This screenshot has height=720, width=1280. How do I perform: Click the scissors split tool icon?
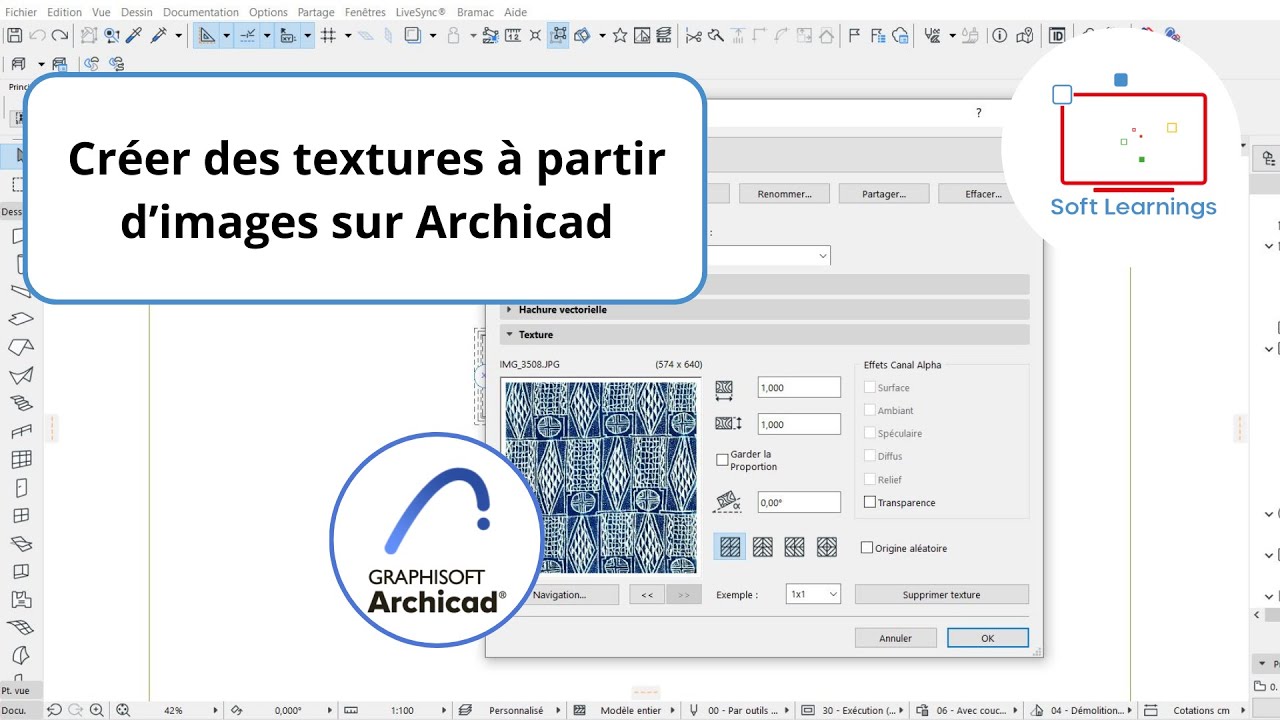pyautogui.click(x=693, y=35)
